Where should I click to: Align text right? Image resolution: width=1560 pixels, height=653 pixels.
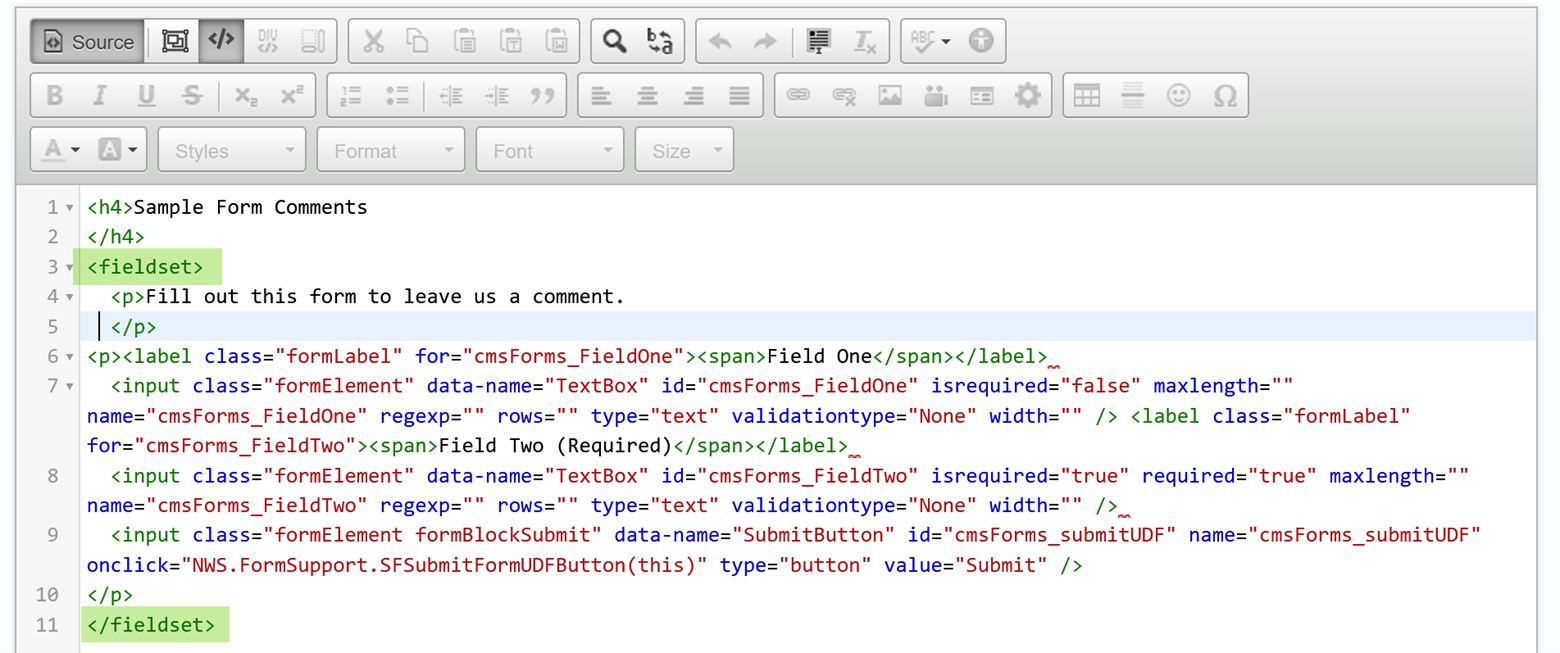pos(693,96)
